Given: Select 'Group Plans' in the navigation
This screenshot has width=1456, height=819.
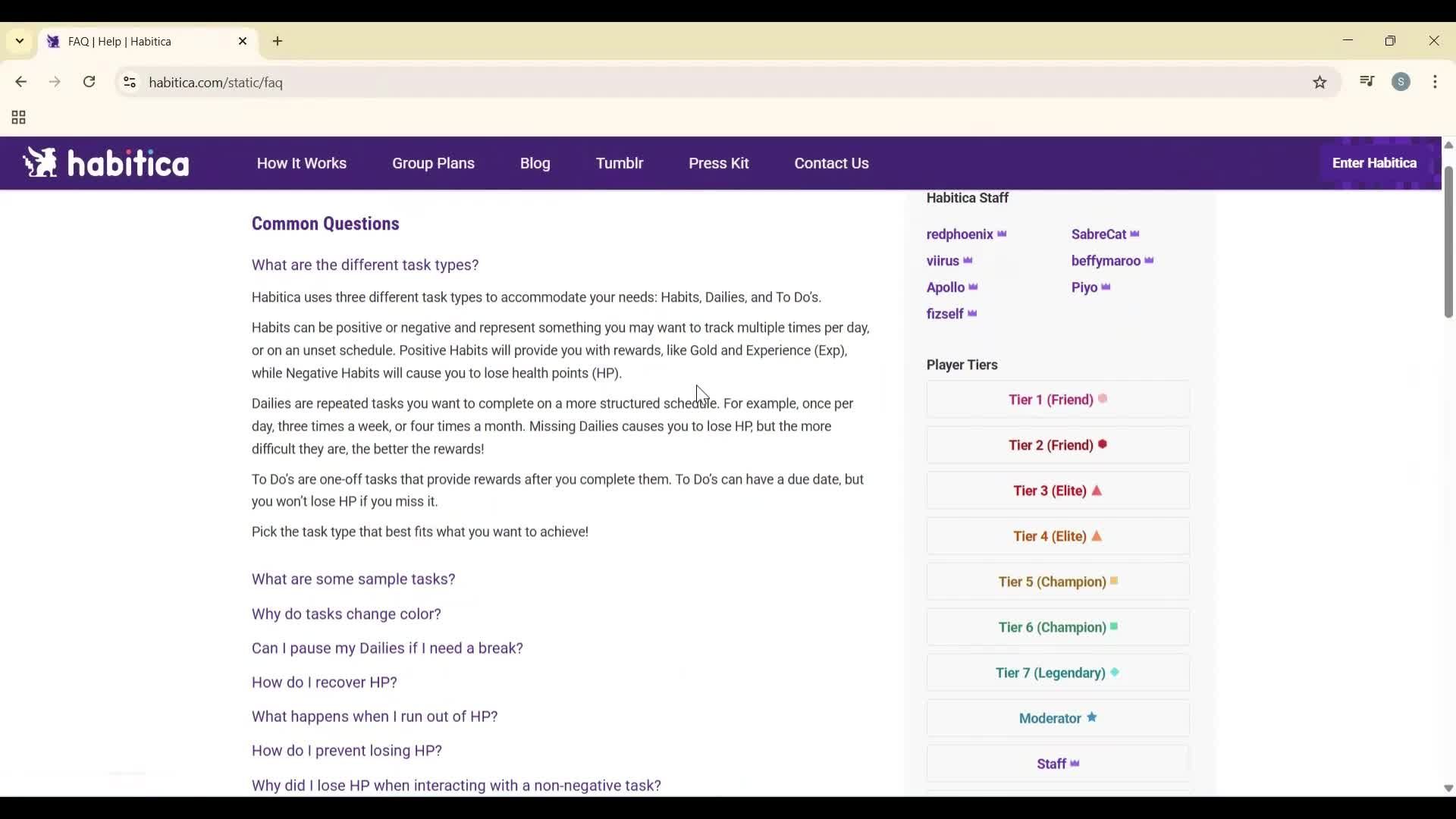Looking at the screenshot, I should [433, 163].
